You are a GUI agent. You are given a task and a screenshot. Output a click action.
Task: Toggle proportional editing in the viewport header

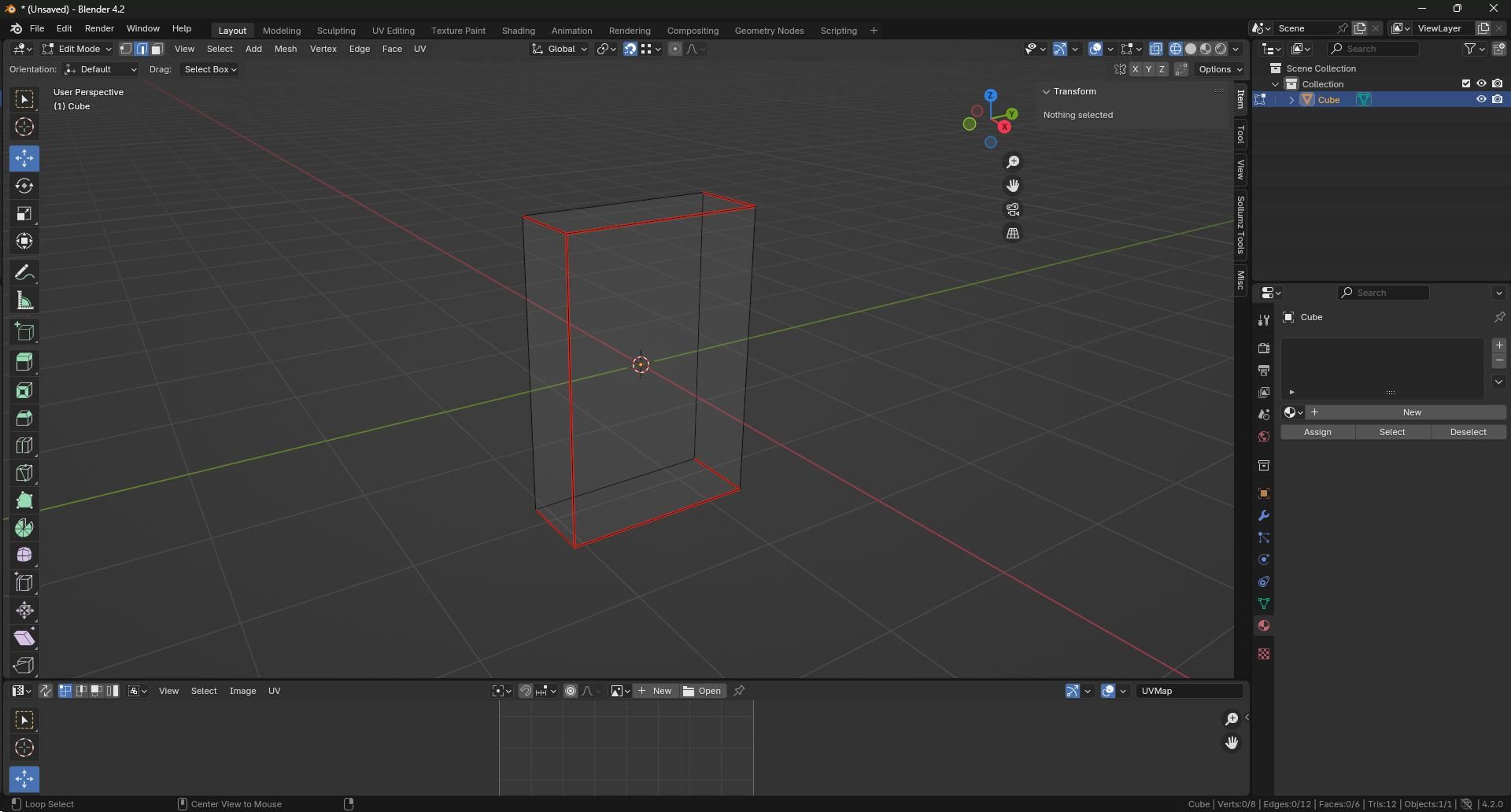click(x=675, y=49)
